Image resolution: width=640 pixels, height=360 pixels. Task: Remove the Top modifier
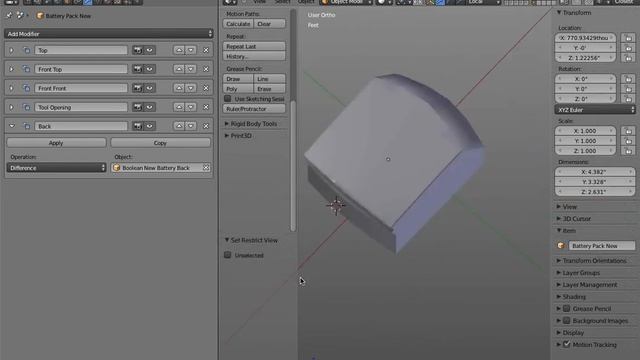[x=206, y=50]
